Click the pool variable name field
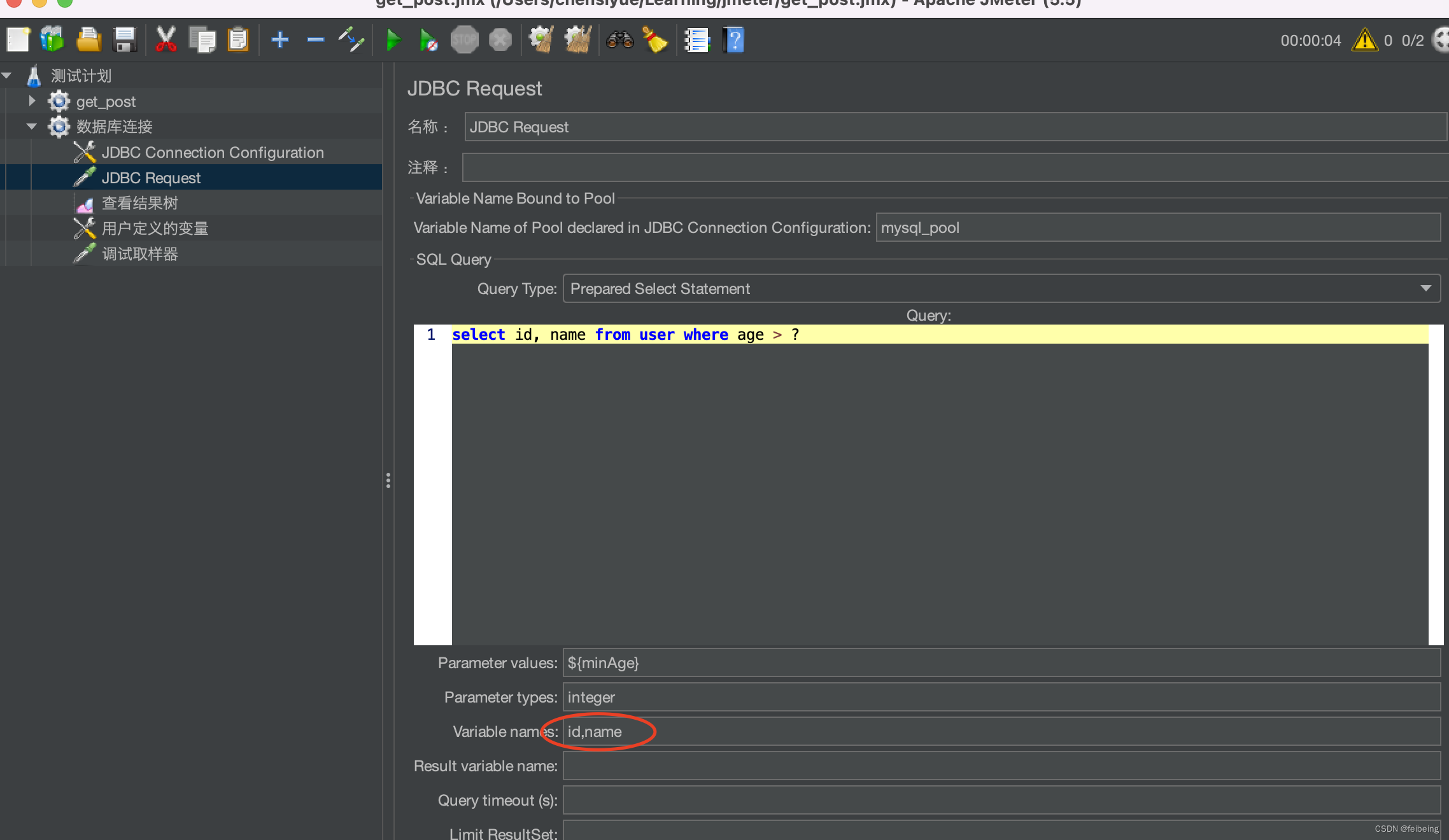 click(1158, 228)
